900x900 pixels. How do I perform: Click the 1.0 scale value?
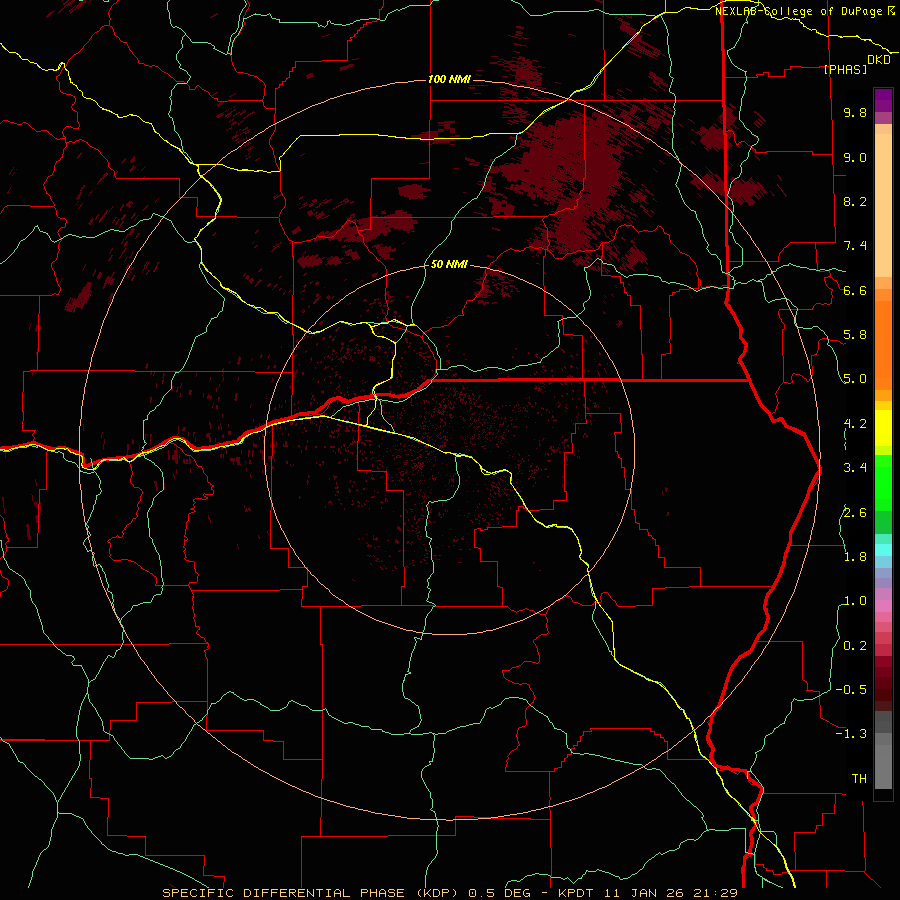click(x=855, y=601)
